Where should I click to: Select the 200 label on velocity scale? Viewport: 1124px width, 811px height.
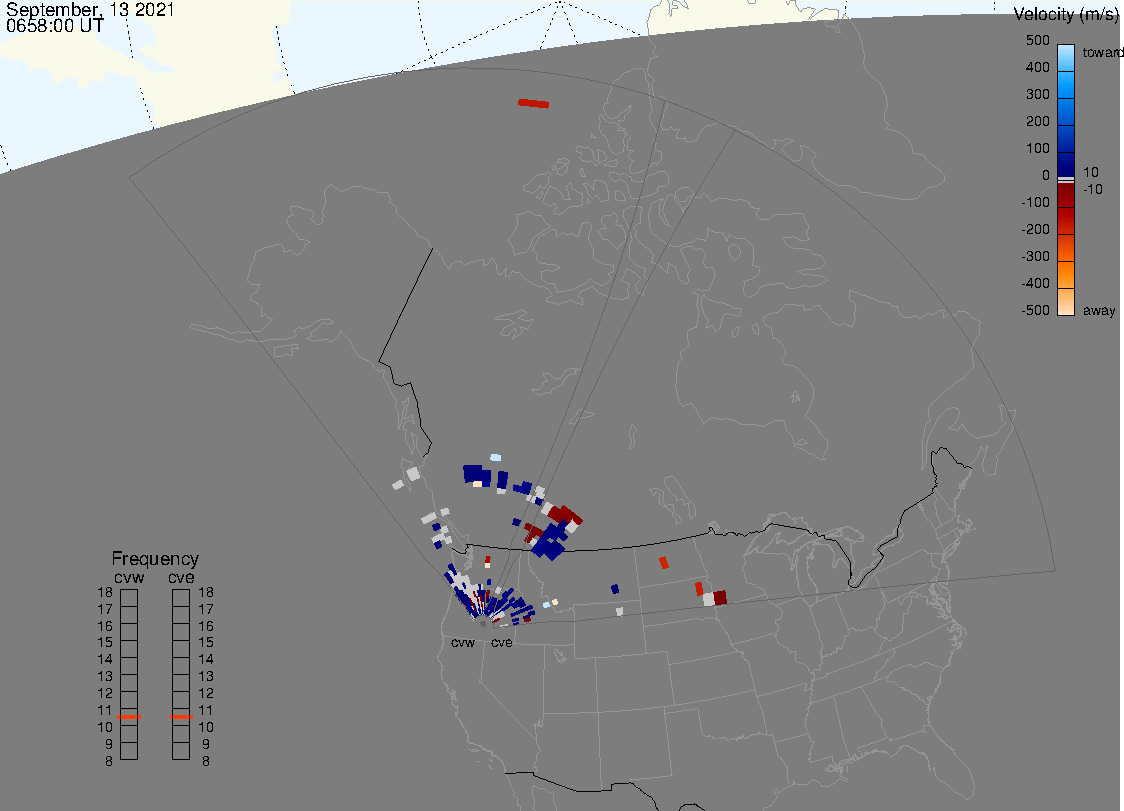(x=1037, y=121)
